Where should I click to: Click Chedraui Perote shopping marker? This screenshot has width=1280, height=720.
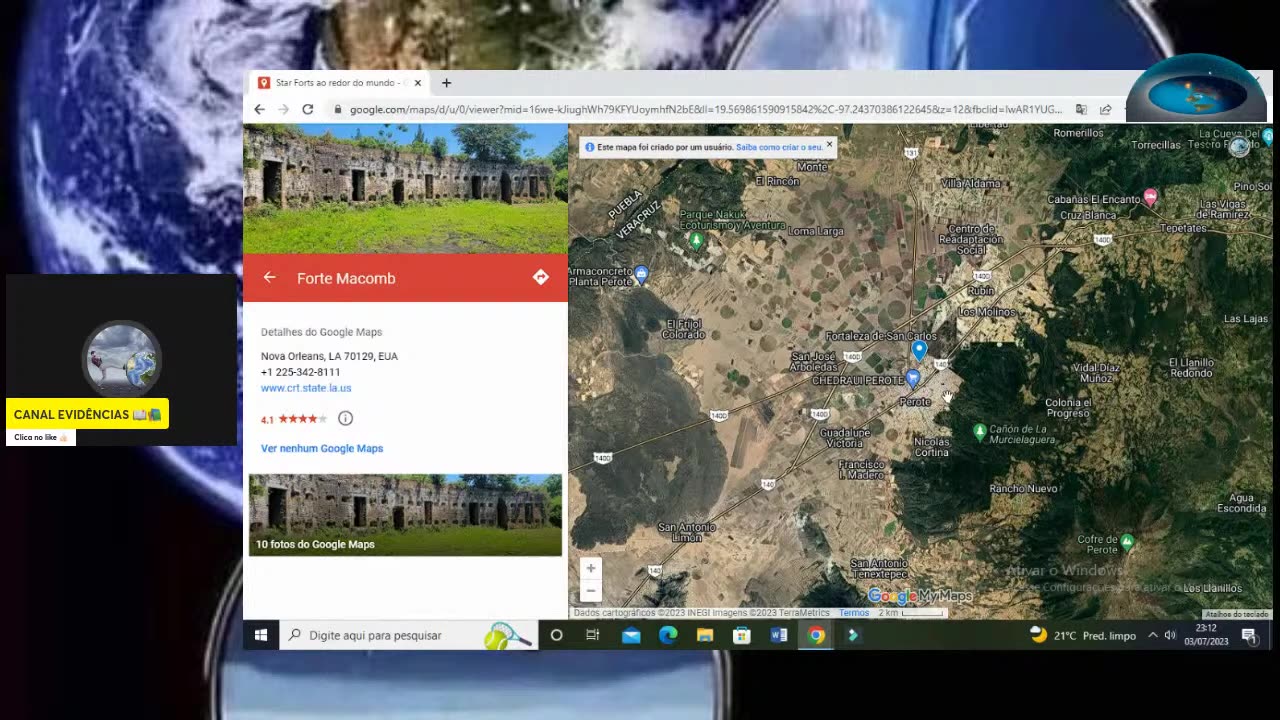click(x=913, y=378)
